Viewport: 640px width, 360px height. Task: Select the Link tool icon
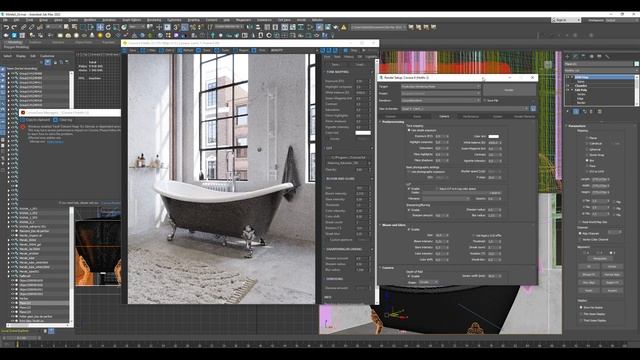point(24,27)
